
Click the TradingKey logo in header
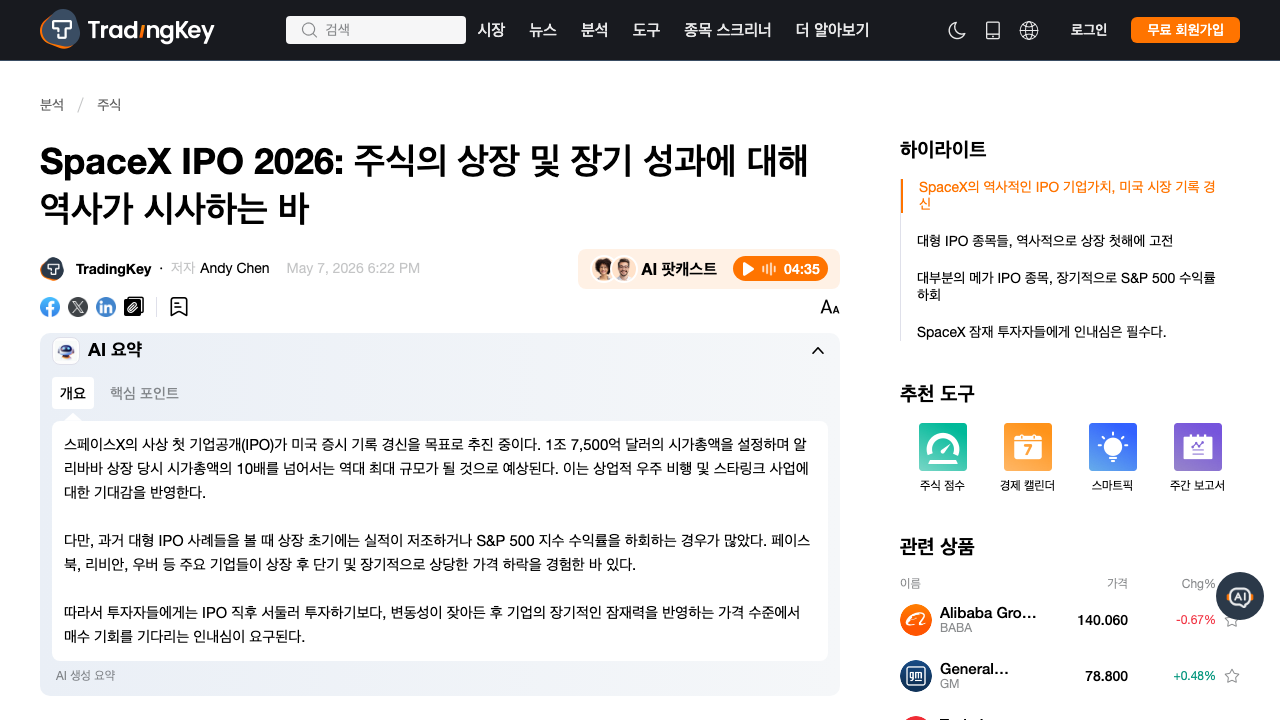pyautogui.click(x=127, y=30)
